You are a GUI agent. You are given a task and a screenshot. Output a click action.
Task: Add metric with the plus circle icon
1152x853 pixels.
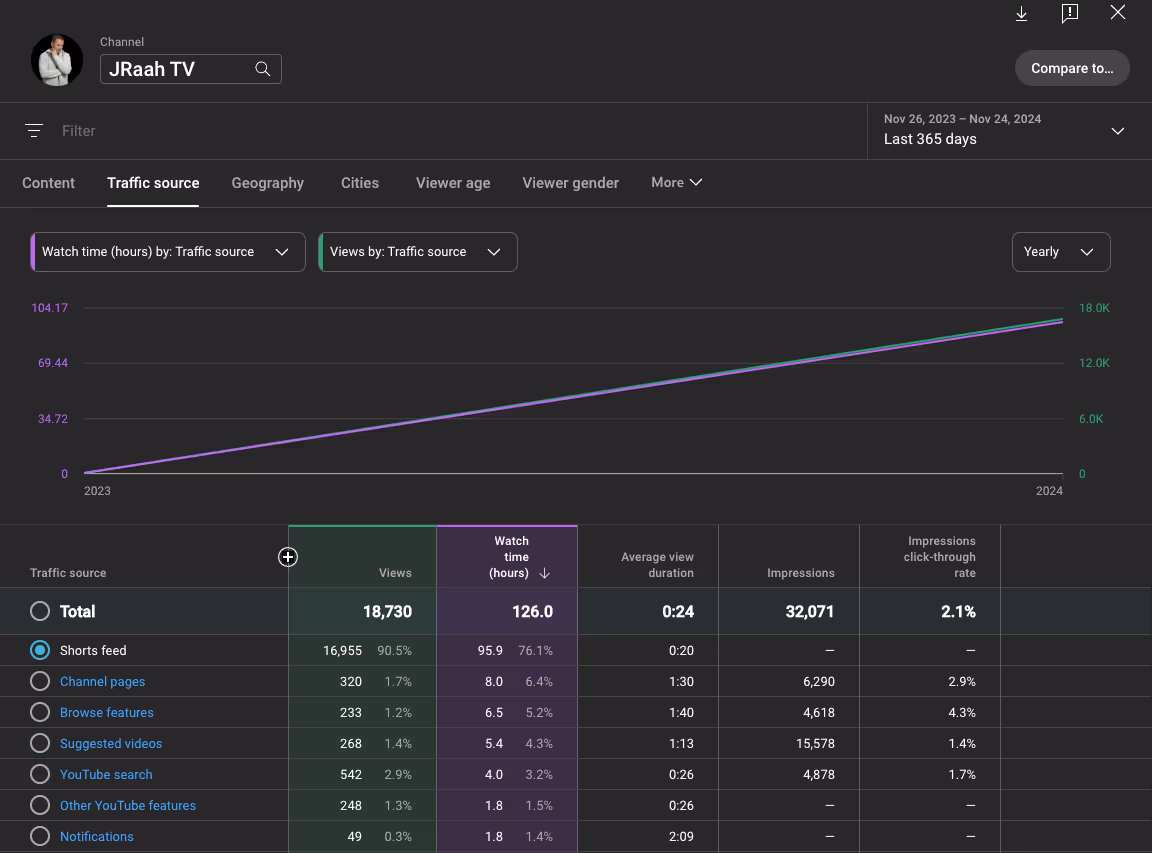coord(288,557)
